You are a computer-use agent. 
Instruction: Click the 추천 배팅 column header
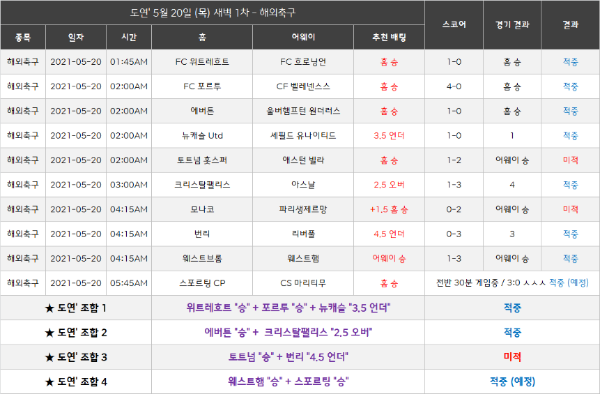(389, 37)
